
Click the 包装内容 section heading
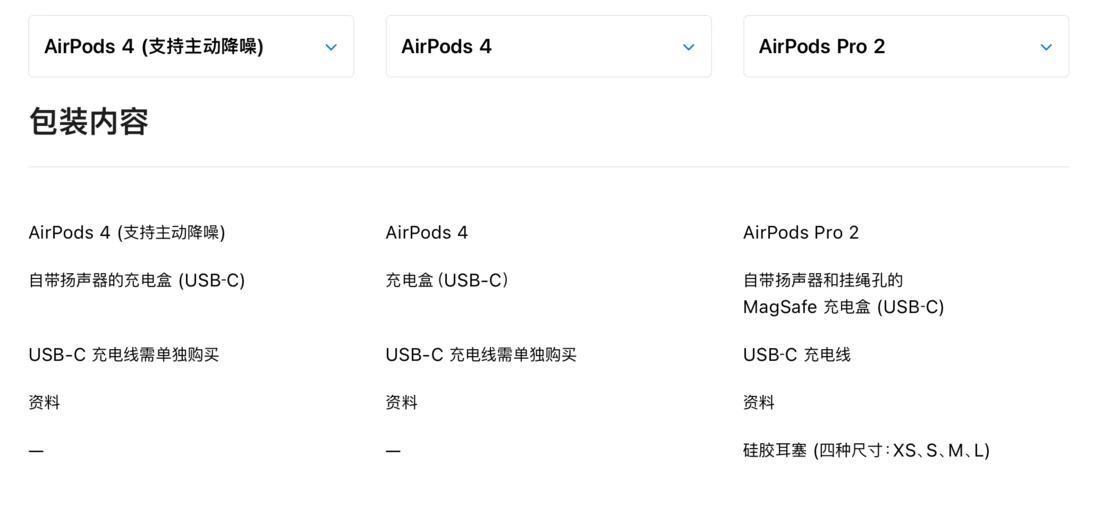click(89, 122)
